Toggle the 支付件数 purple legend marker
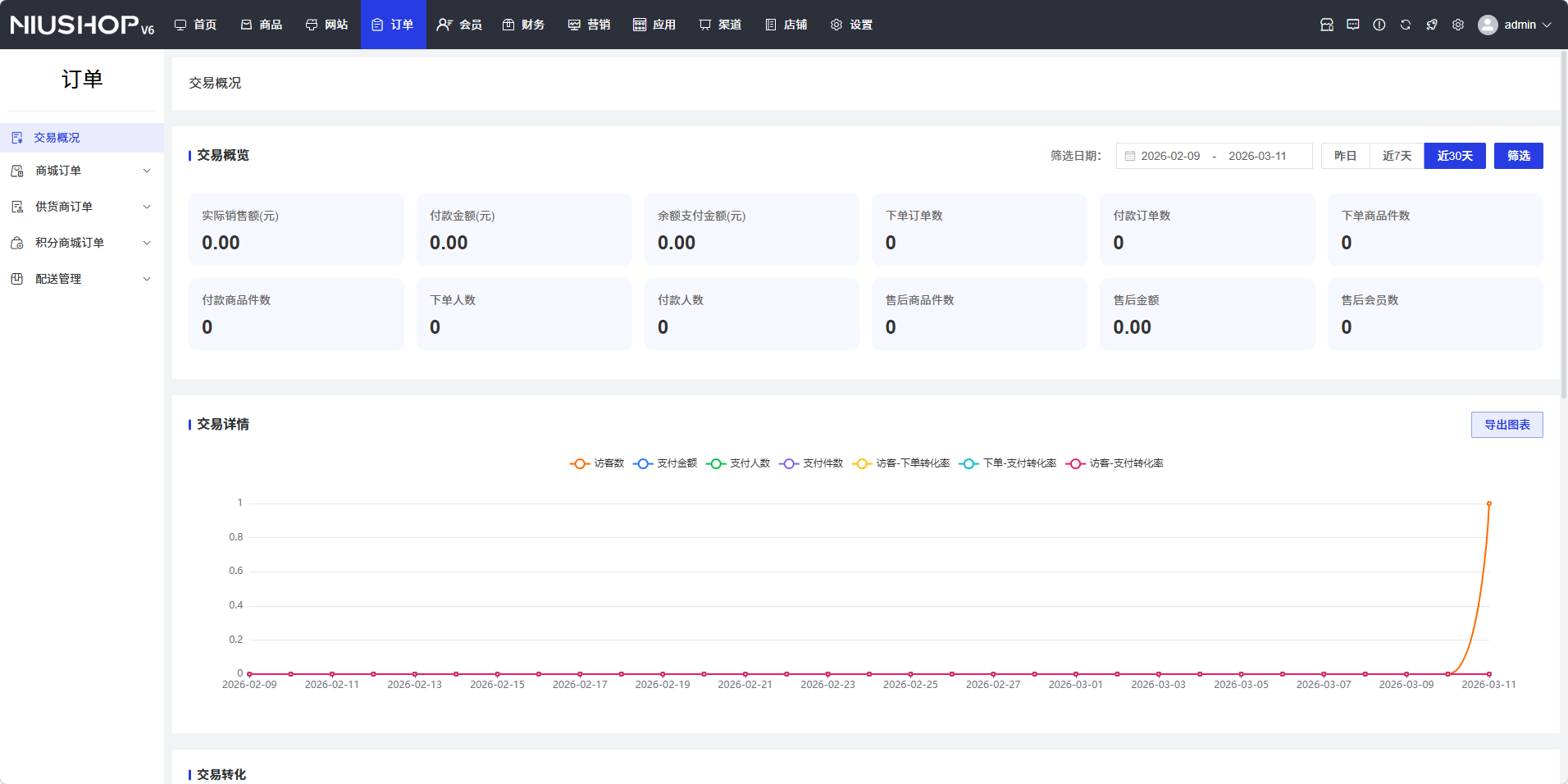Screen dimensions: 1568x784 tap(789, 463)
